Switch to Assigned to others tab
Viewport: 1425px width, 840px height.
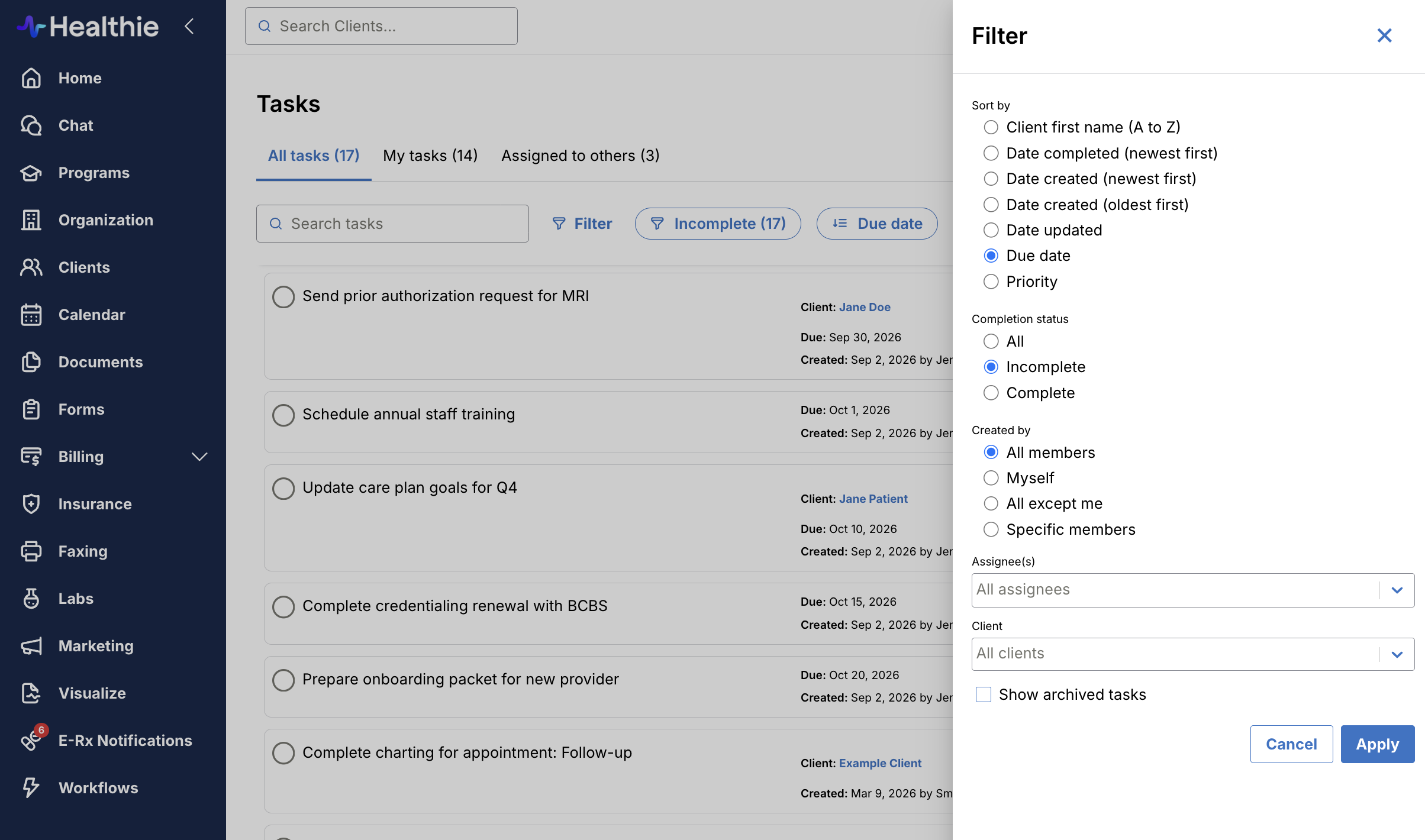(581, 156)
